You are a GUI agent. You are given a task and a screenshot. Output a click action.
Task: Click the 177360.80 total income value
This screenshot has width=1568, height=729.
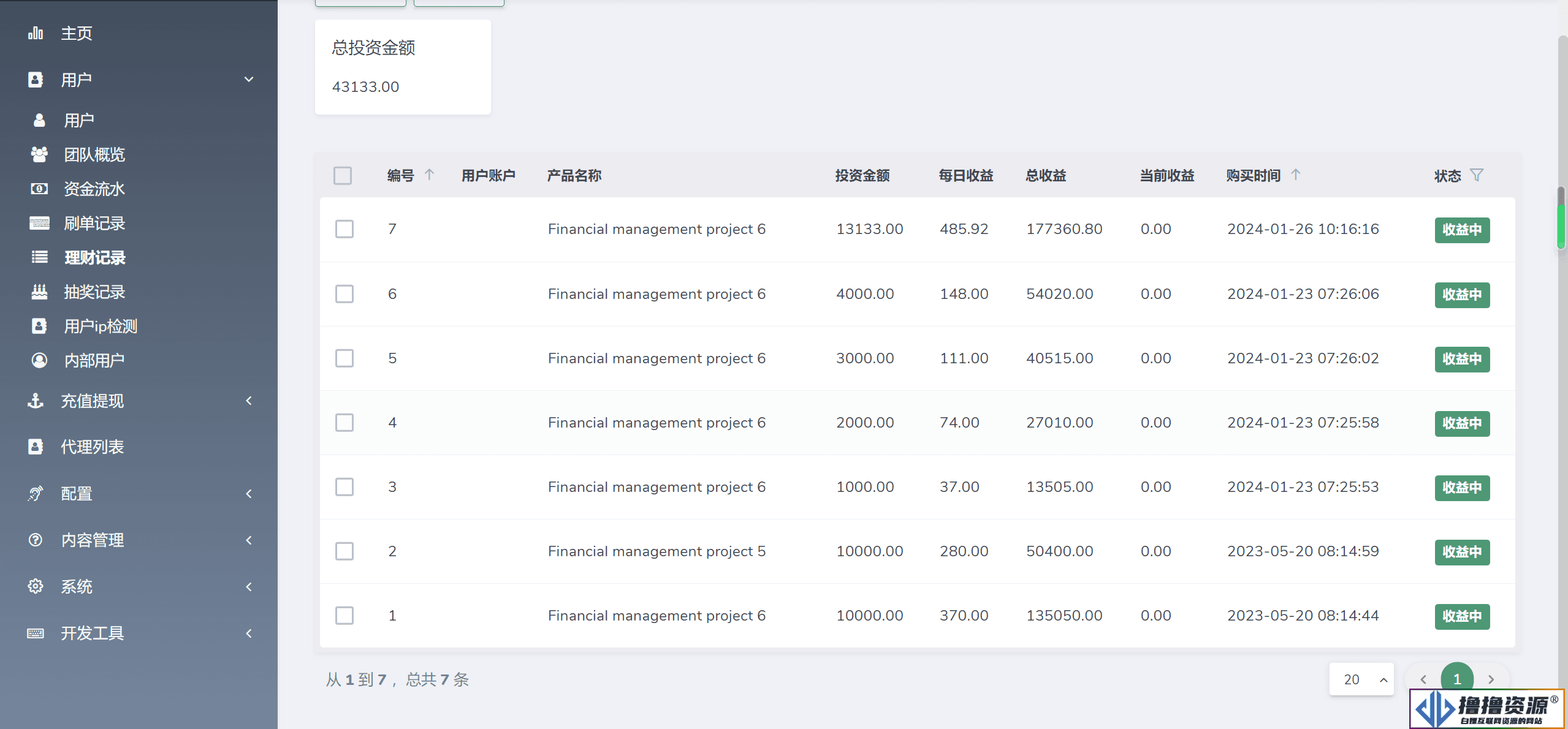(x=1064, y=229)
